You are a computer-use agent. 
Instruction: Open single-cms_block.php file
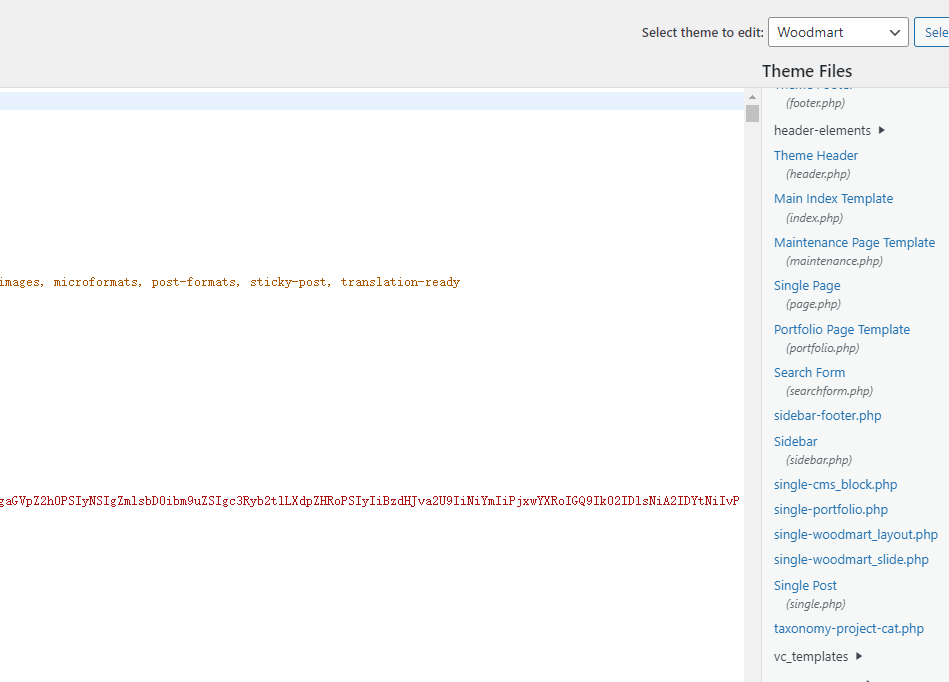point(835,485)
